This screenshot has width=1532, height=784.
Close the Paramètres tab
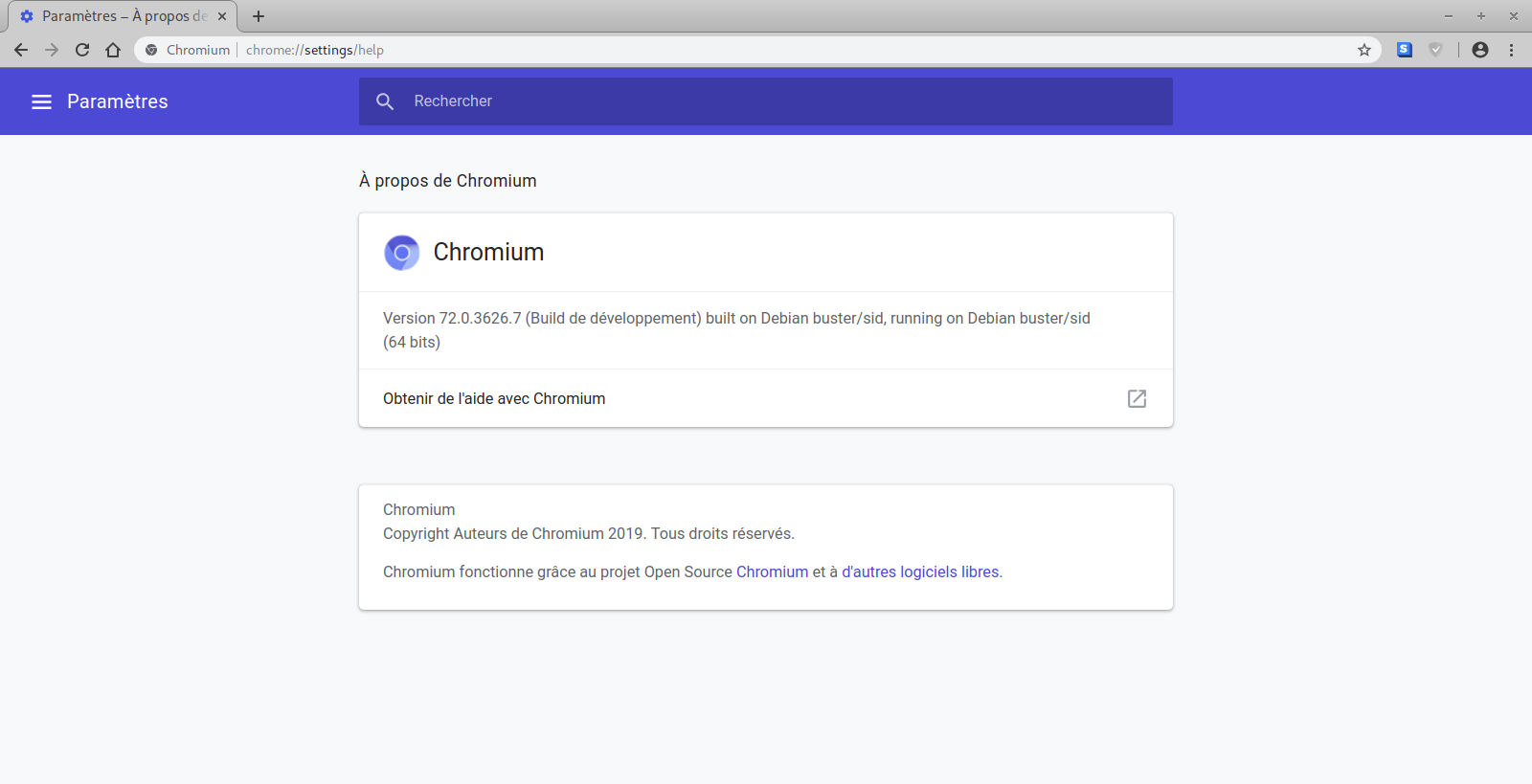(222, 16)
